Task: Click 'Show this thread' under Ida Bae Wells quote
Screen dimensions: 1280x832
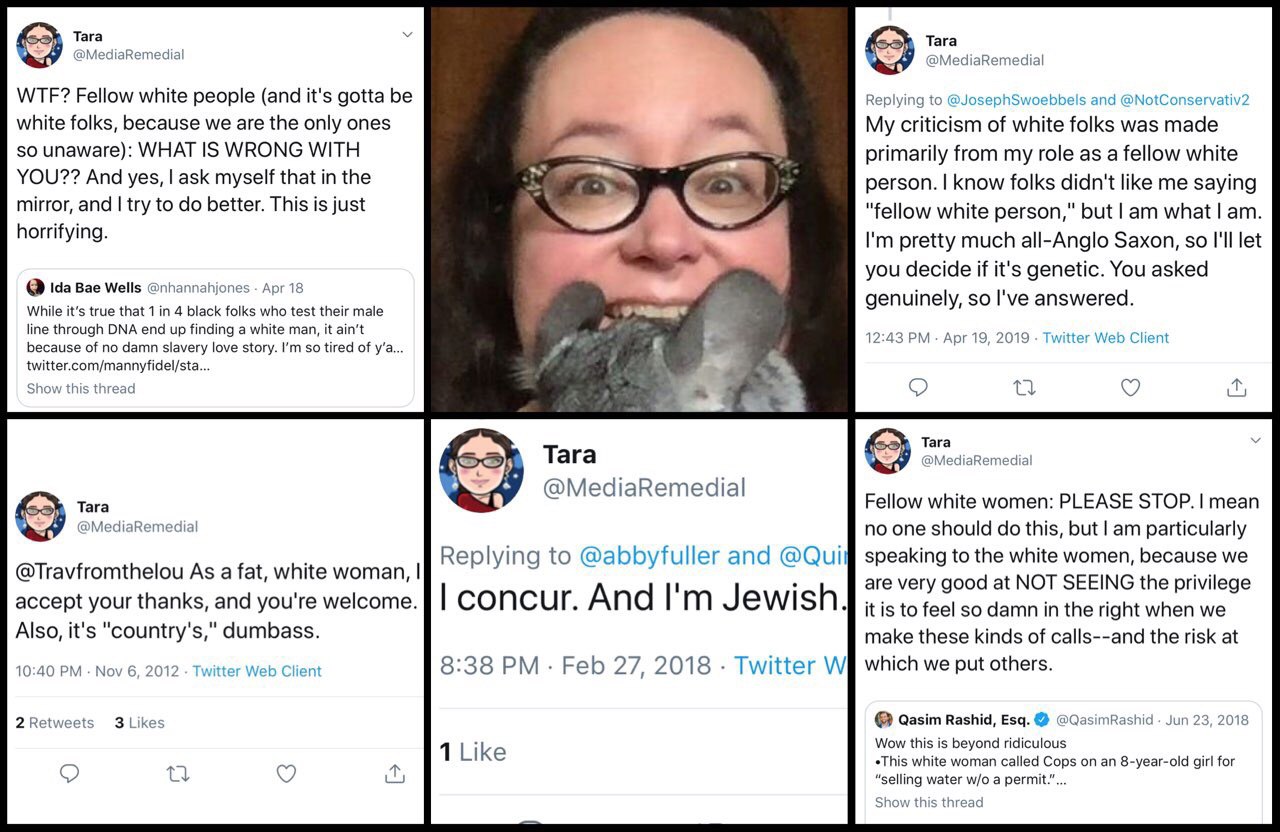Action: pos(81,388)
